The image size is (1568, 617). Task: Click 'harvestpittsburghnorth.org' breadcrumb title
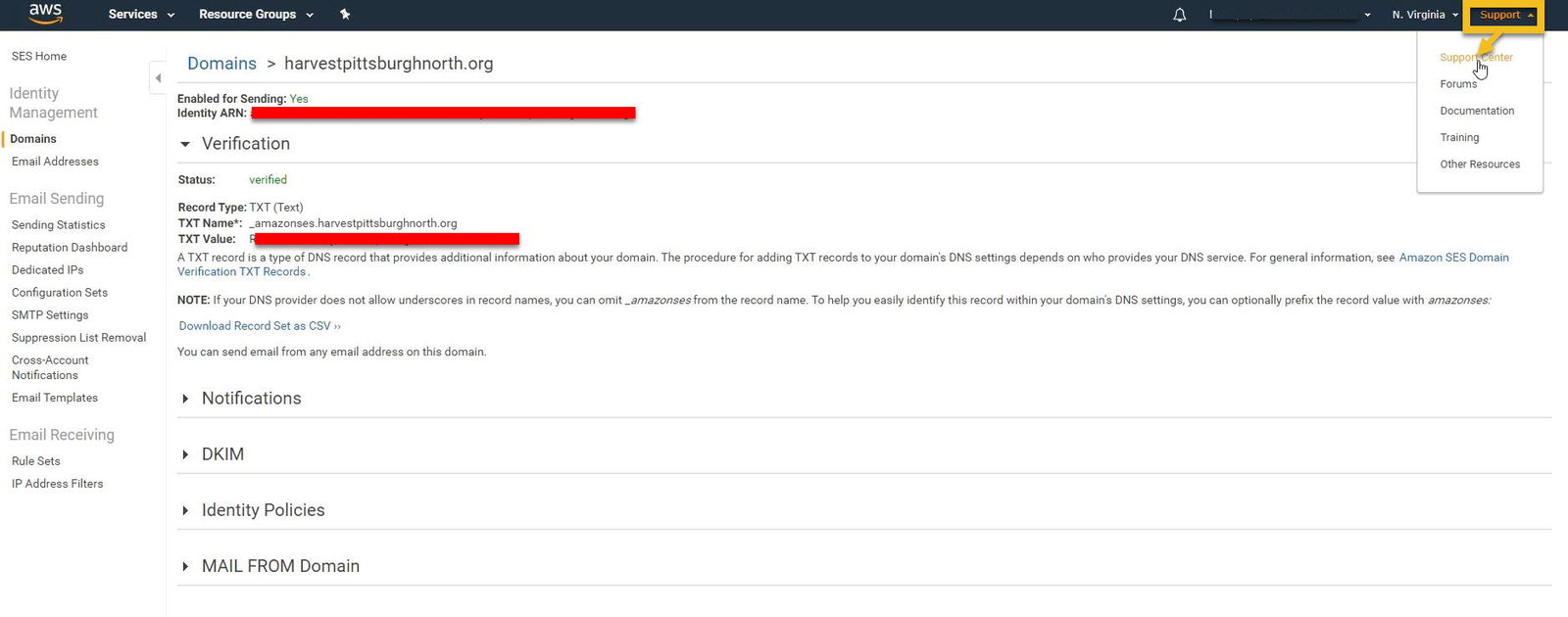(x=389, y=64)
